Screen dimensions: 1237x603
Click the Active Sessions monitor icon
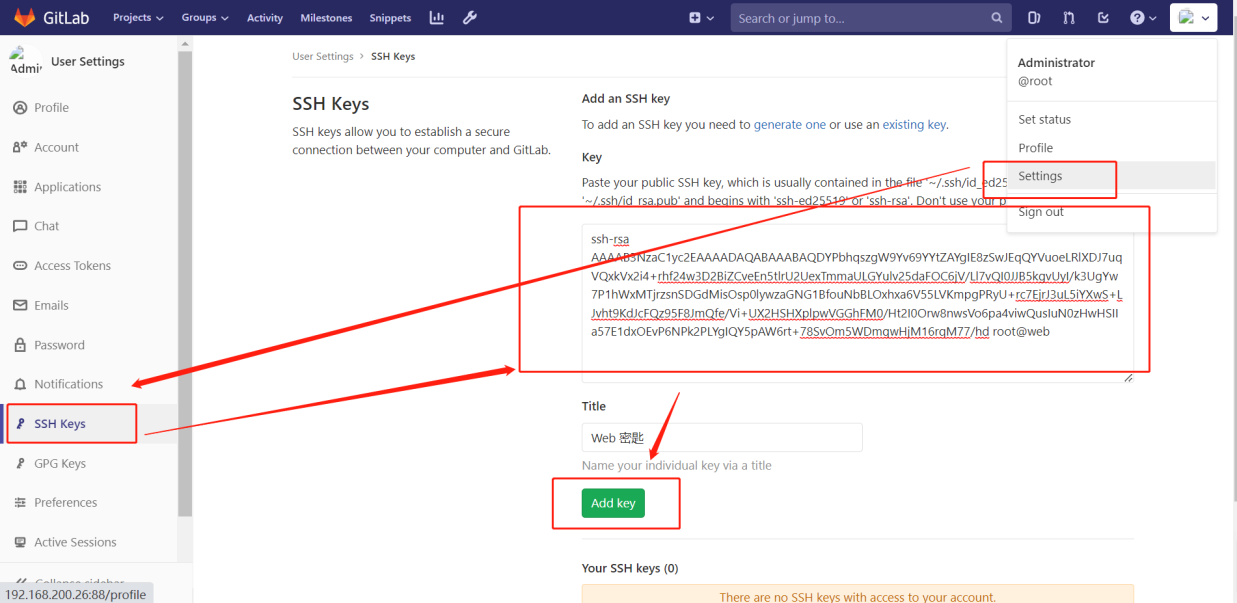coord(20,542)
